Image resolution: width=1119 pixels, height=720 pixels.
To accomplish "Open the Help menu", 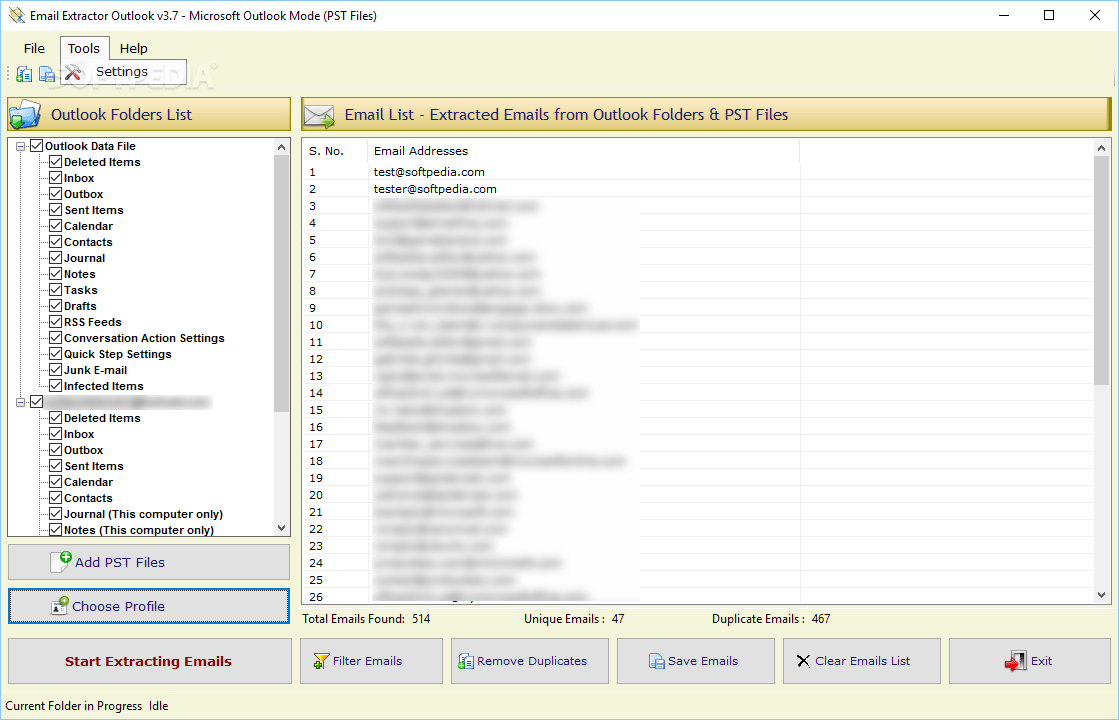I will tap(132, 48).
